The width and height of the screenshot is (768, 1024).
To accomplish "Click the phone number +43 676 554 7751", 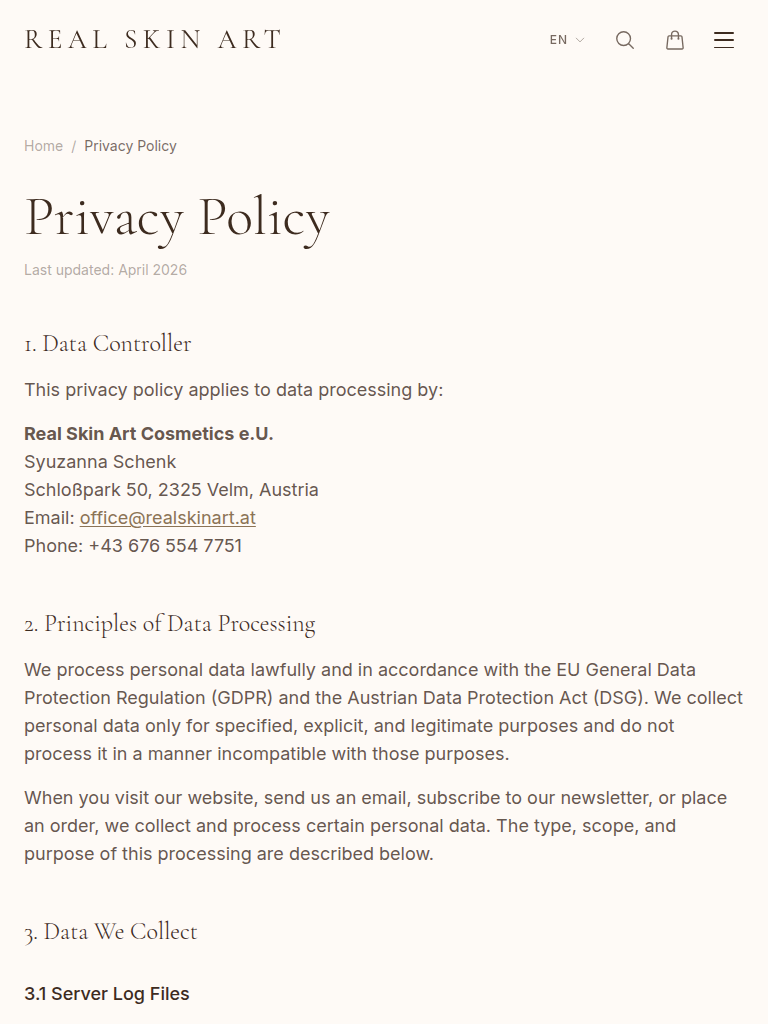I will click(165, 546).
